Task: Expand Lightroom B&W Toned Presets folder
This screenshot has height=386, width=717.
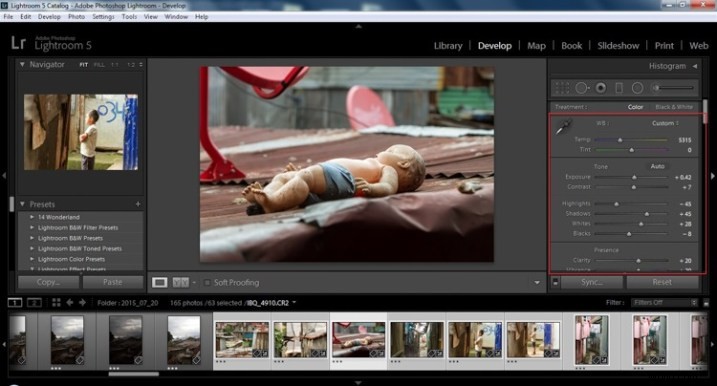Action: 32,248
